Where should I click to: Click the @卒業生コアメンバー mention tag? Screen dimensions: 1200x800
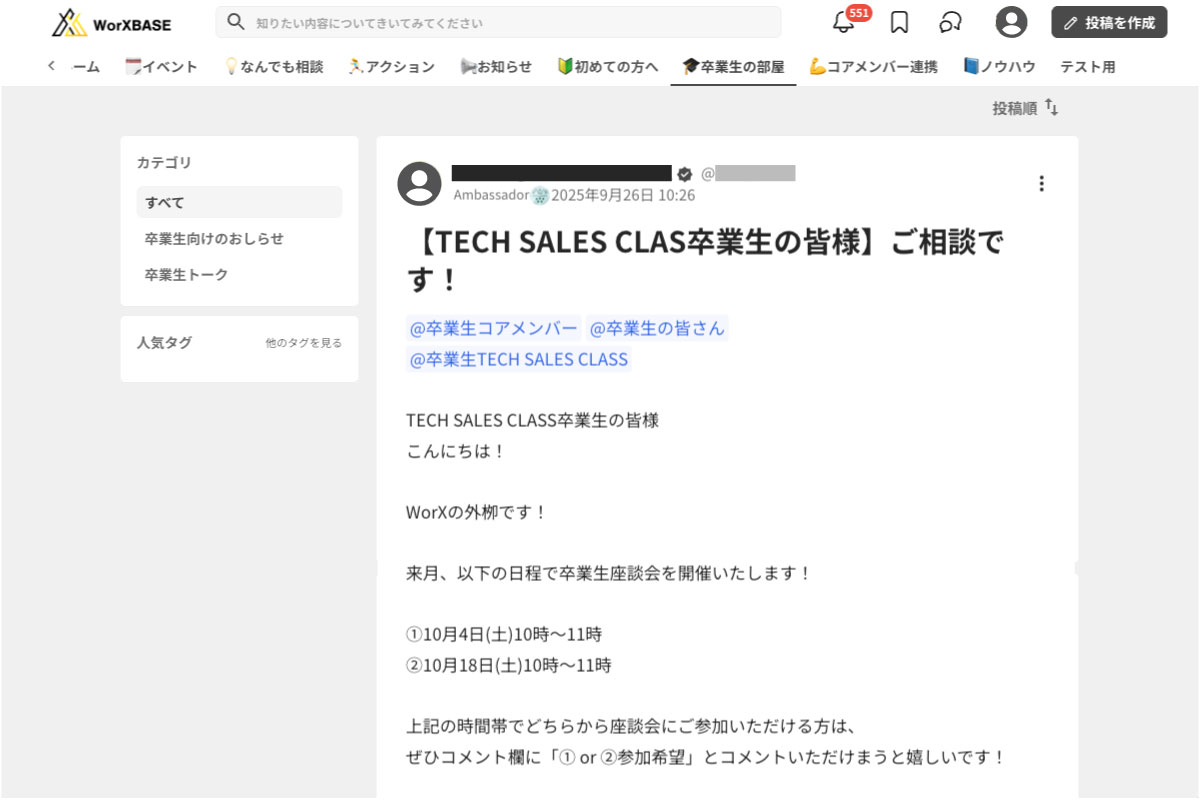493,328
